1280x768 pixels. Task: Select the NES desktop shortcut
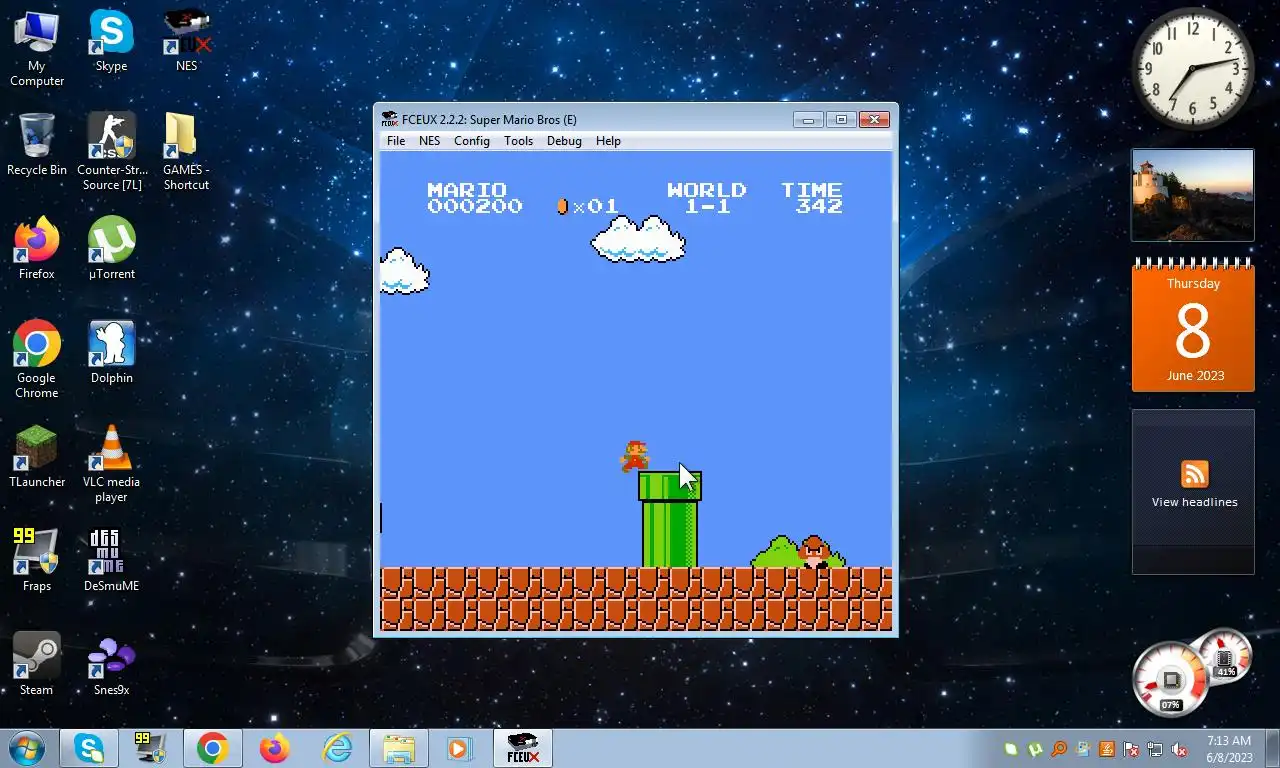click(186, 41)
